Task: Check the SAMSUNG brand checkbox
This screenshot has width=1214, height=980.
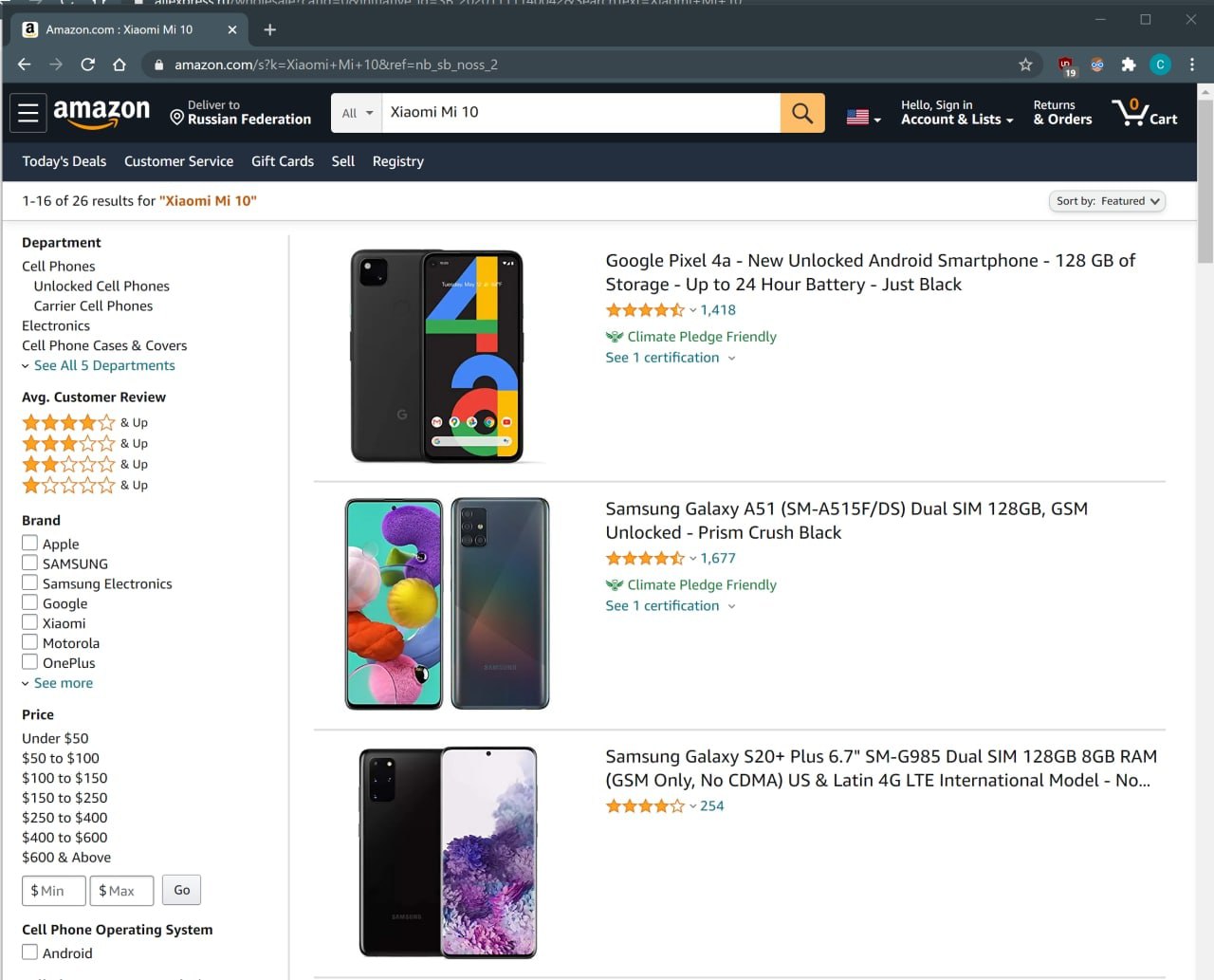Action: pyautogui.click(x=30, y=563)
